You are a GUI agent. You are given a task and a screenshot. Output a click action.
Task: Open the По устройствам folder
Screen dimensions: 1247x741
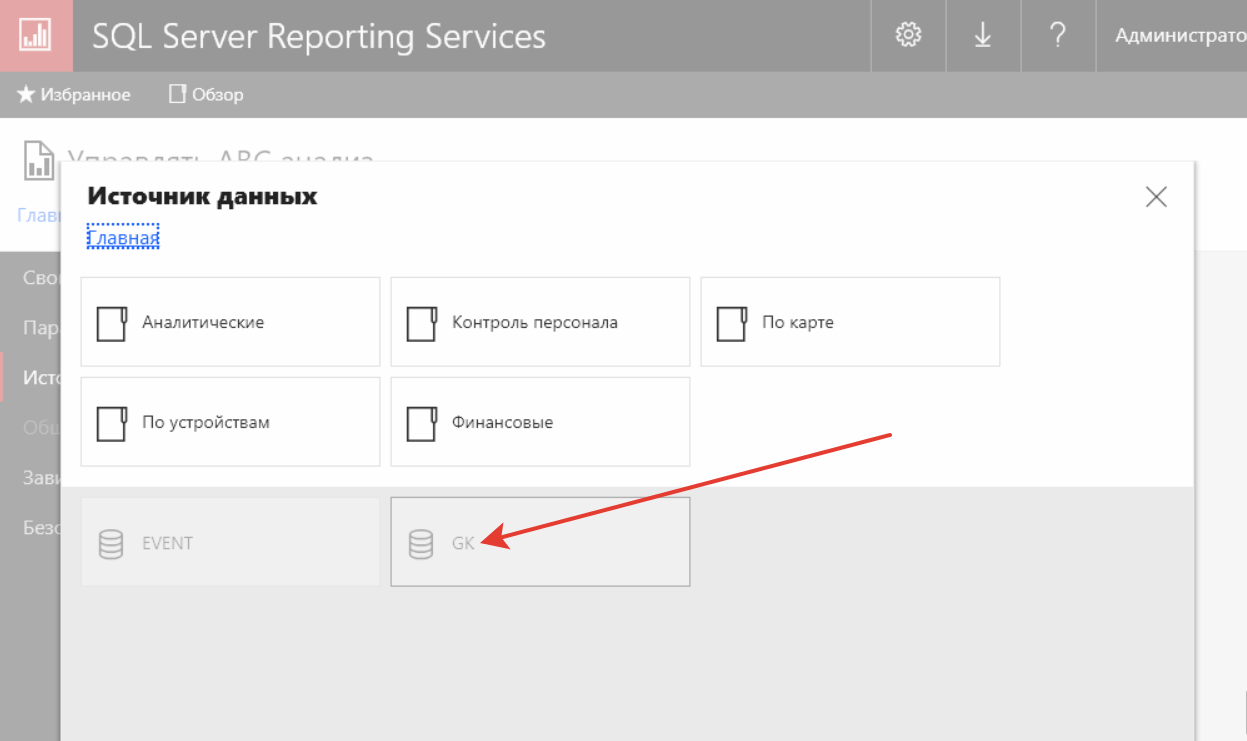click(x=230, y=422)
